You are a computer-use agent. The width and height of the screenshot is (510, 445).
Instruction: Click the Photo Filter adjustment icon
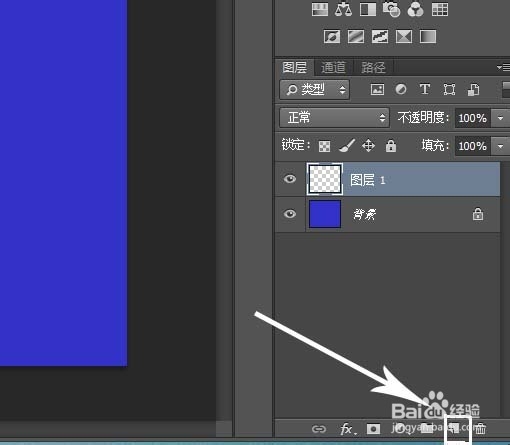click(x=391, y=9)
